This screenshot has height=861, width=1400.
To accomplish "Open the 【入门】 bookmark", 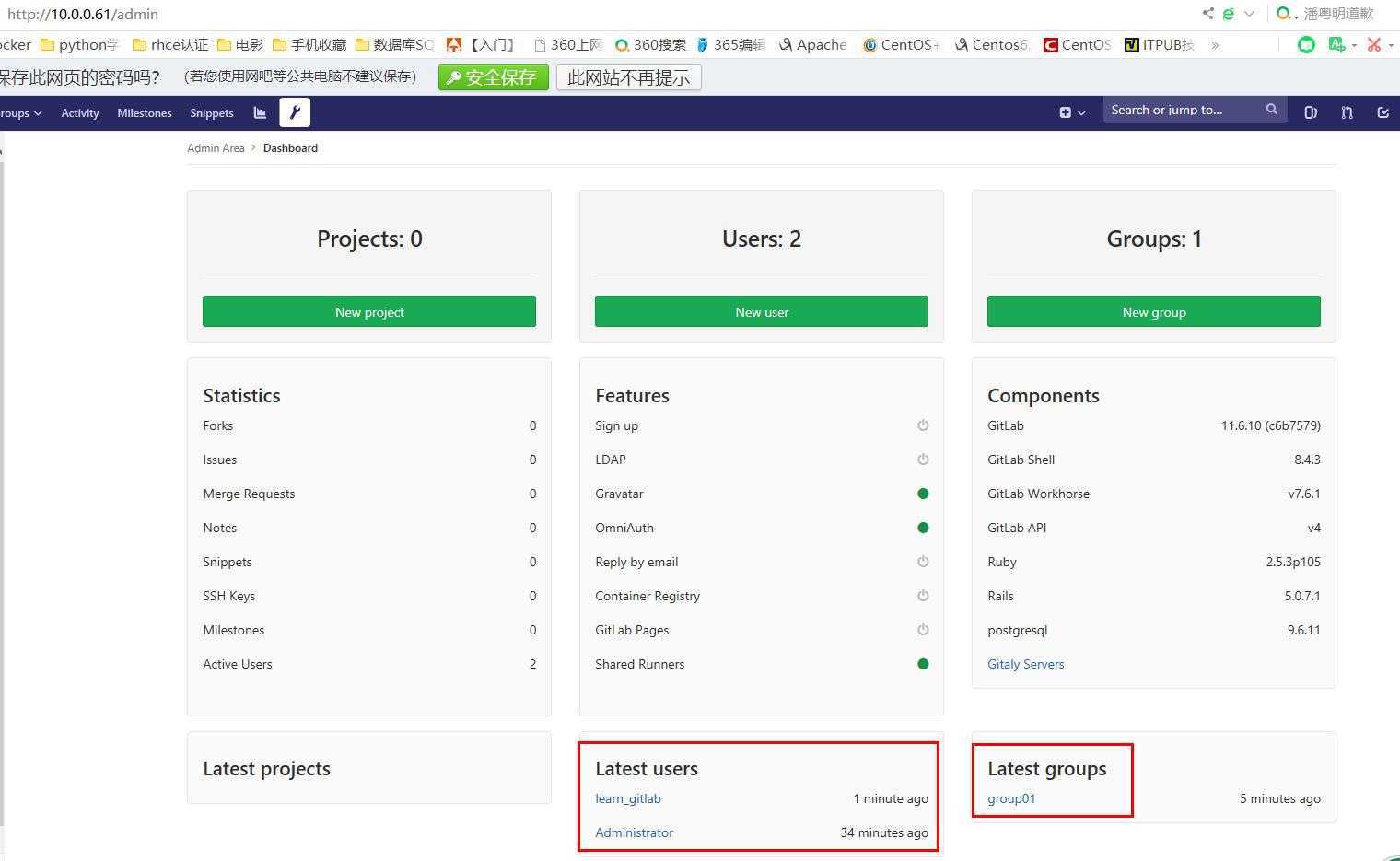I will point(481,44).
